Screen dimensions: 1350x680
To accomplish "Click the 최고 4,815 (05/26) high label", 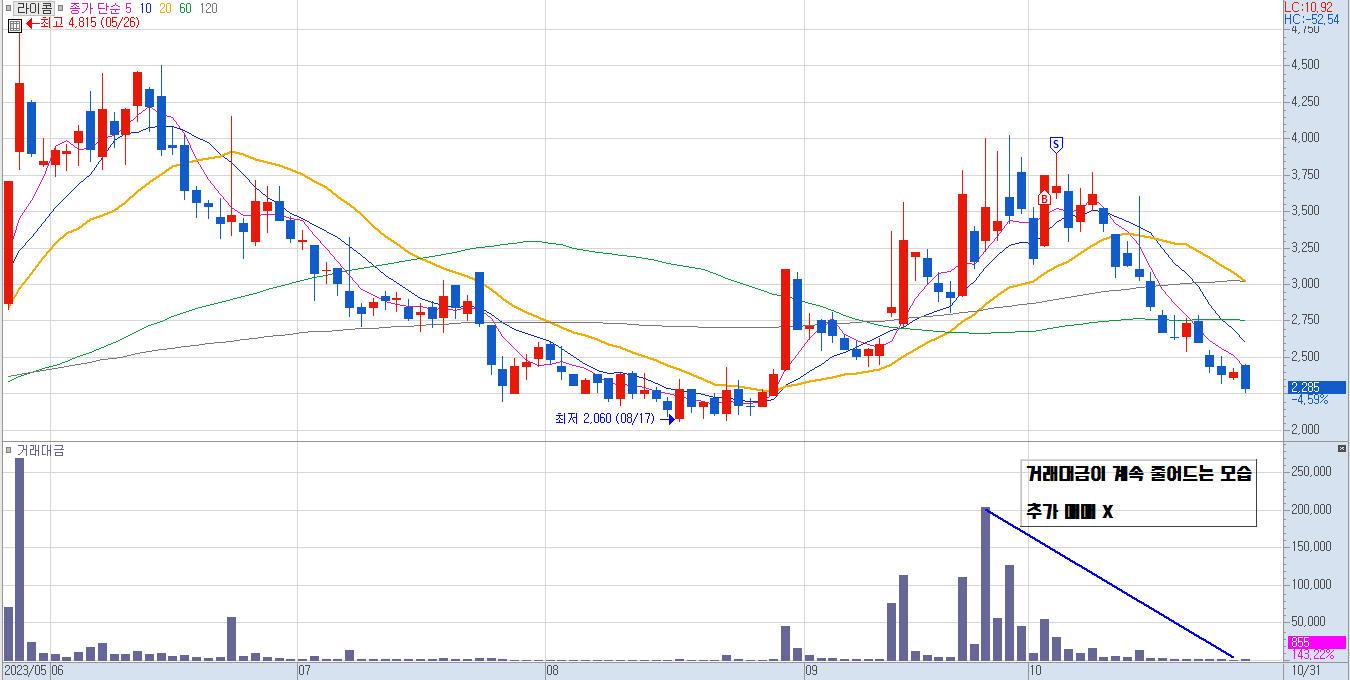I will (89, 22).
